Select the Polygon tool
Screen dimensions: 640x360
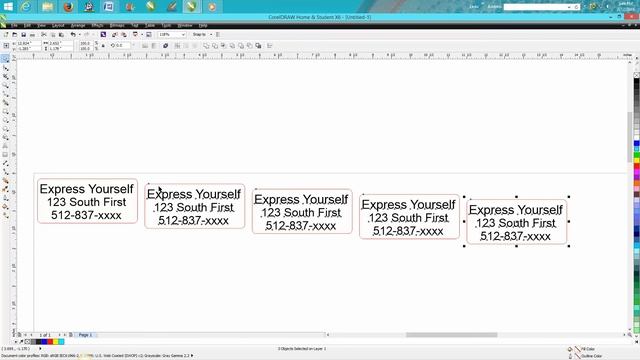pyautogui.click(x=5, y=129)
